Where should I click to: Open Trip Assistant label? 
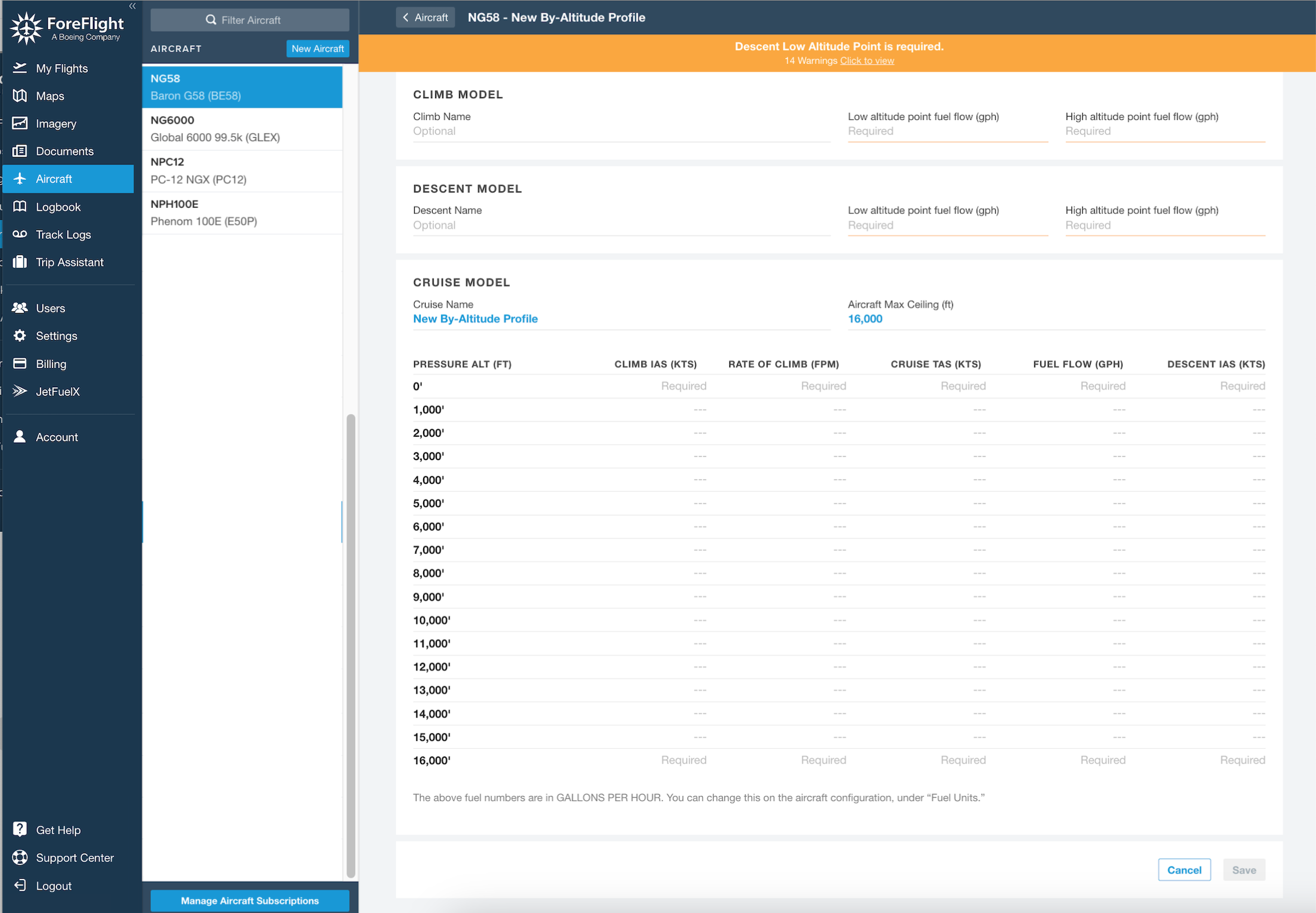(70, 262)
